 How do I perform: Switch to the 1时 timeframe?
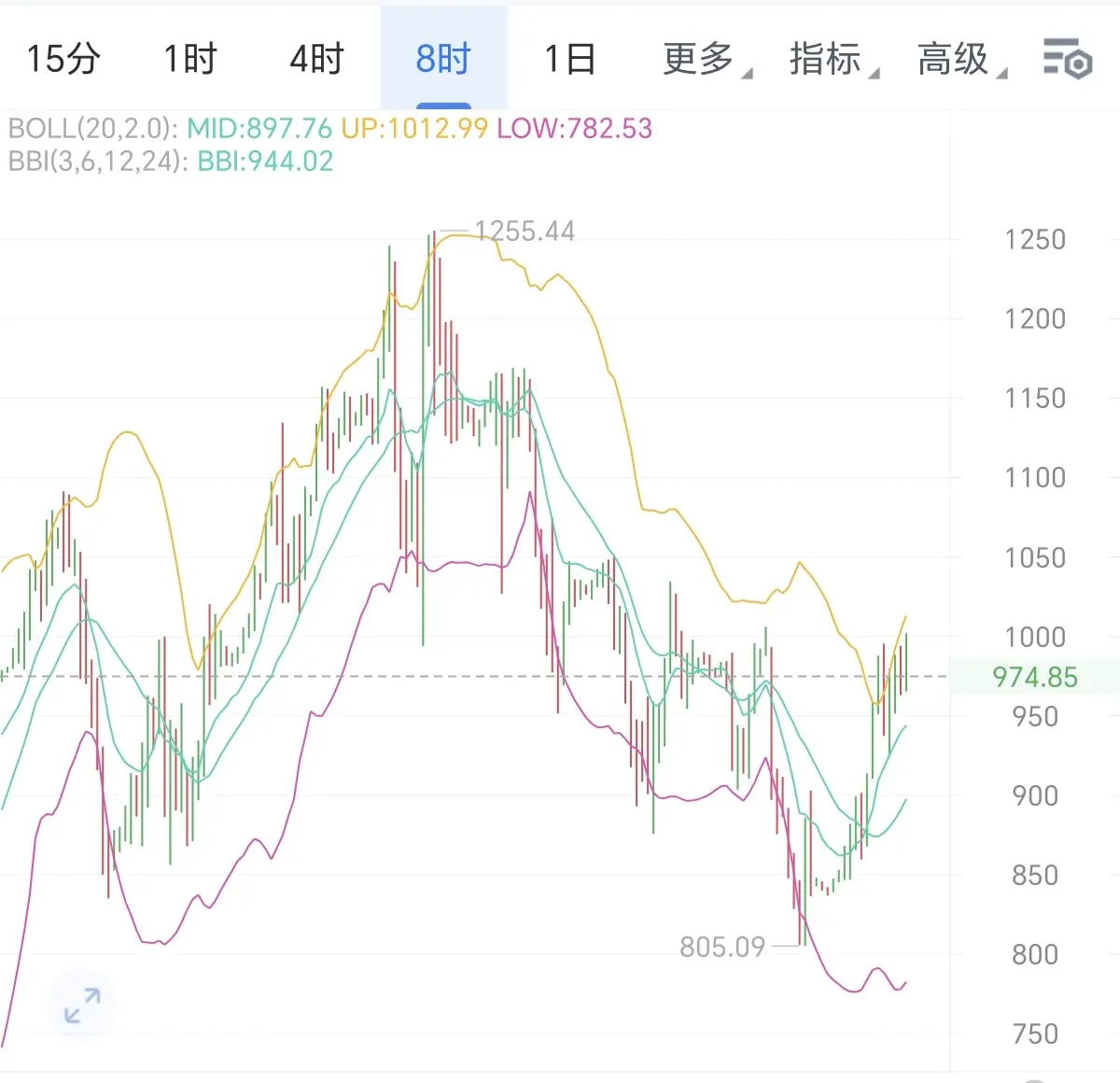(x=190, y=59)
